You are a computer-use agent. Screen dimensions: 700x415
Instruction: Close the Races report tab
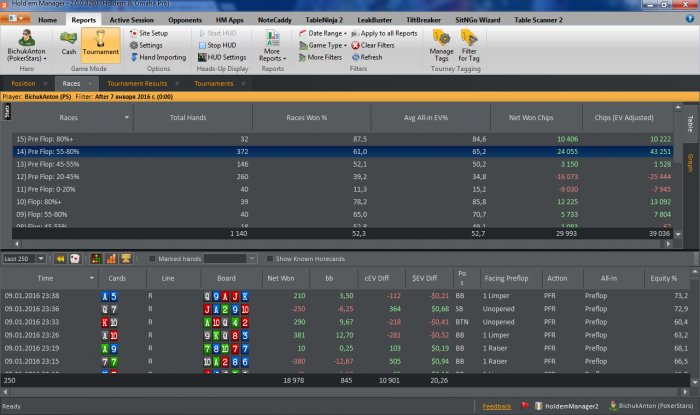[x=90, y=83]
